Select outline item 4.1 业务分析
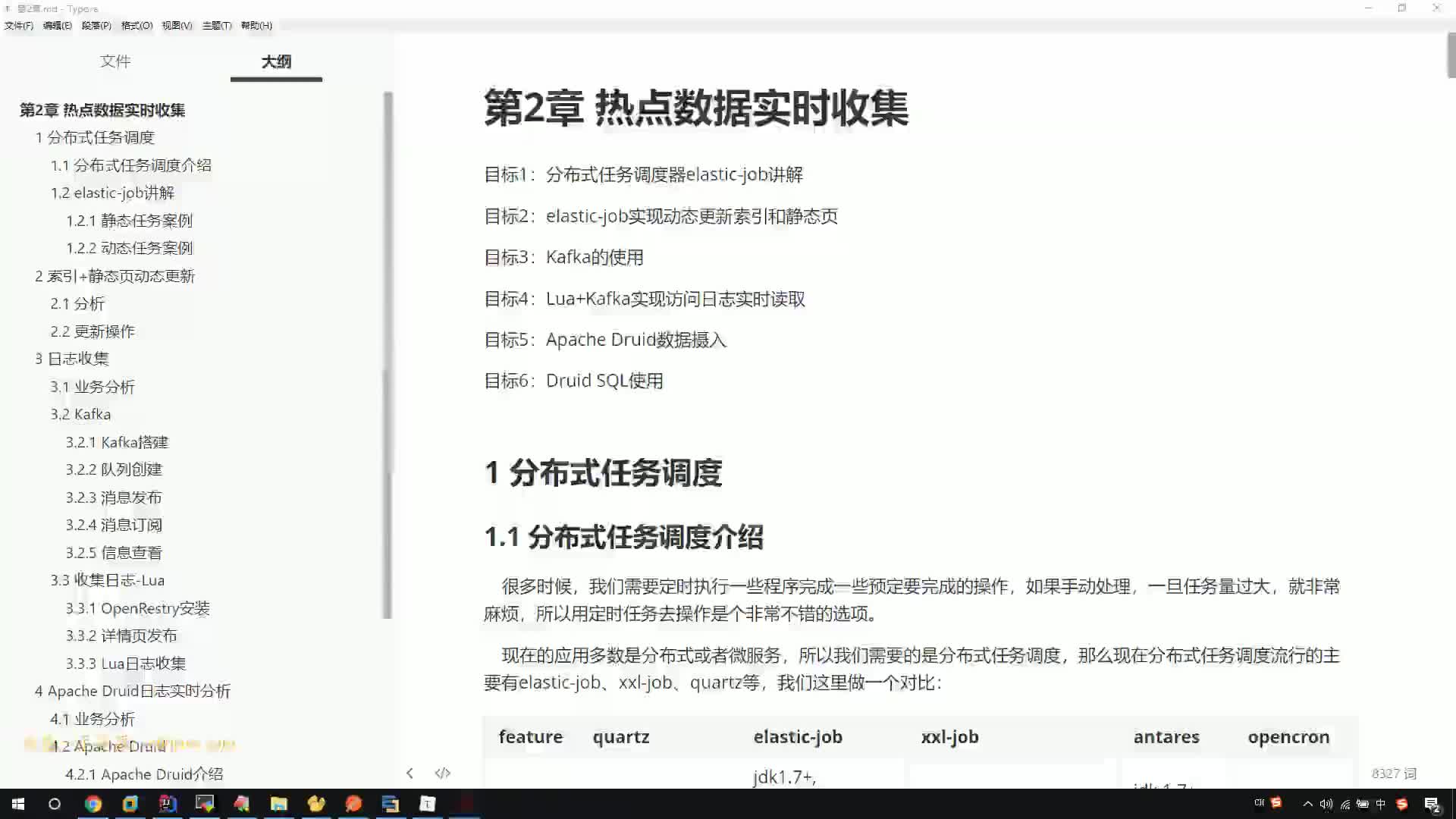 pos(93,719)
